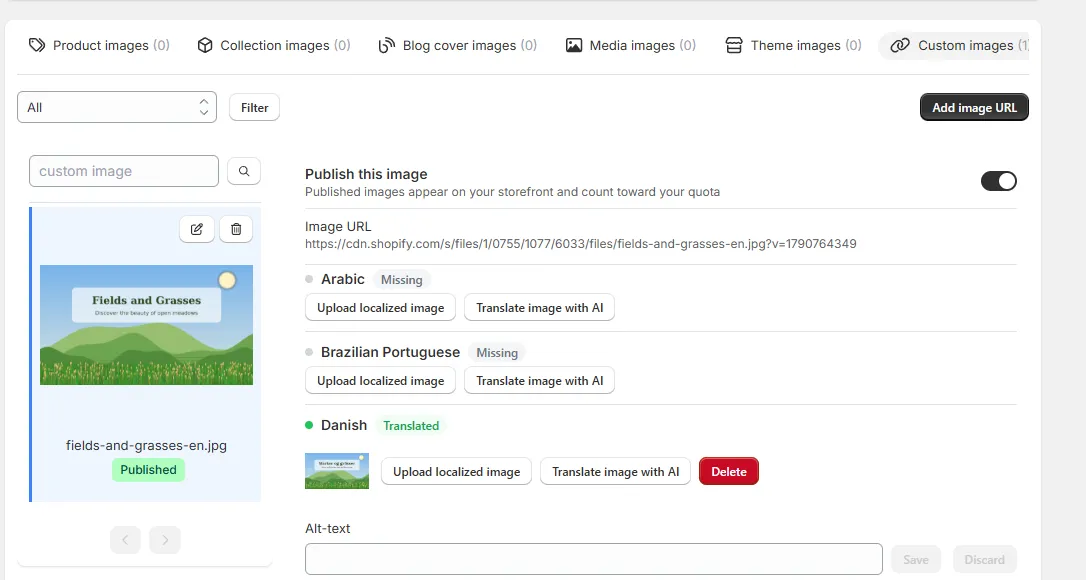Click the Arabic language label

[x=342, y=279]
